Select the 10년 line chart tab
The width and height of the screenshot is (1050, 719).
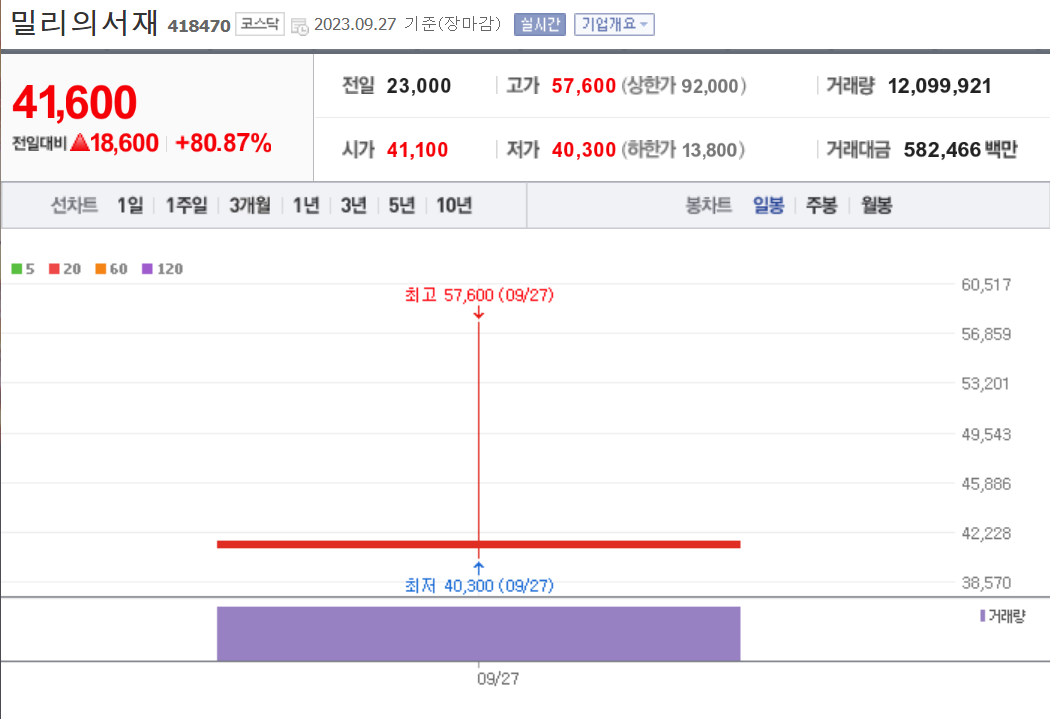pyautogui.click(x=455, y=205)
